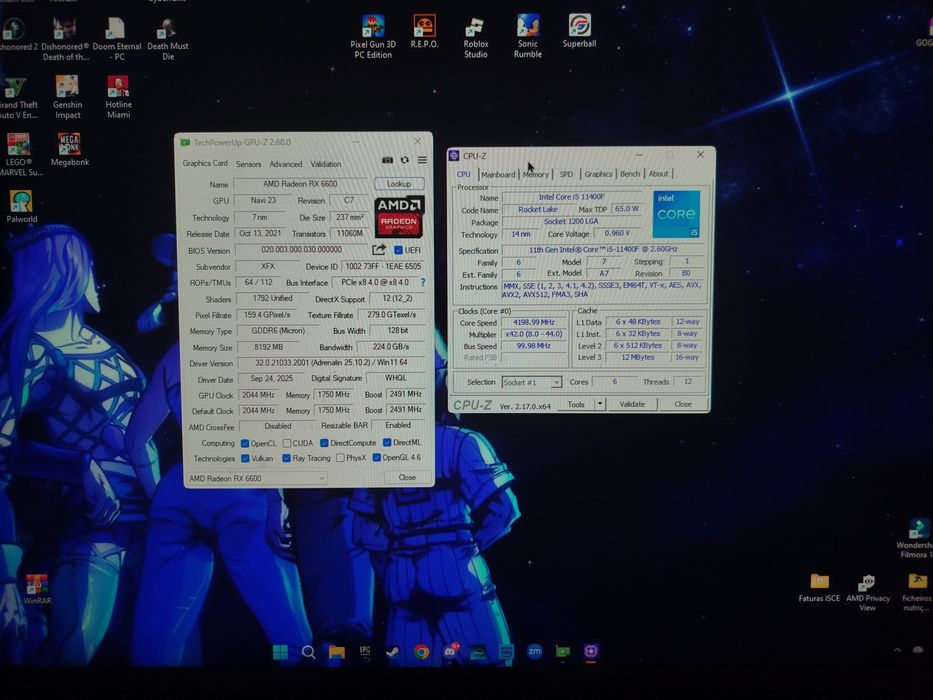The image size is (933, 700).
Task: Open taskbar Search
Action: pyautogui.click(x=308, y=652)
